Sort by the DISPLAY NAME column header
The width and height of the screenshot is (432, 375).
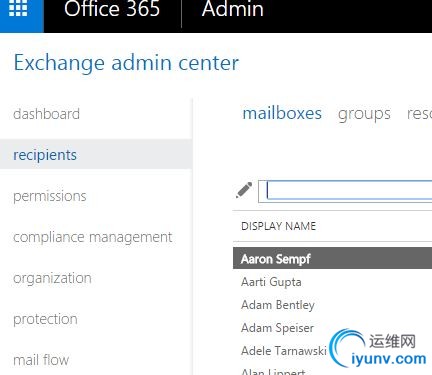(x=278, y=226)
